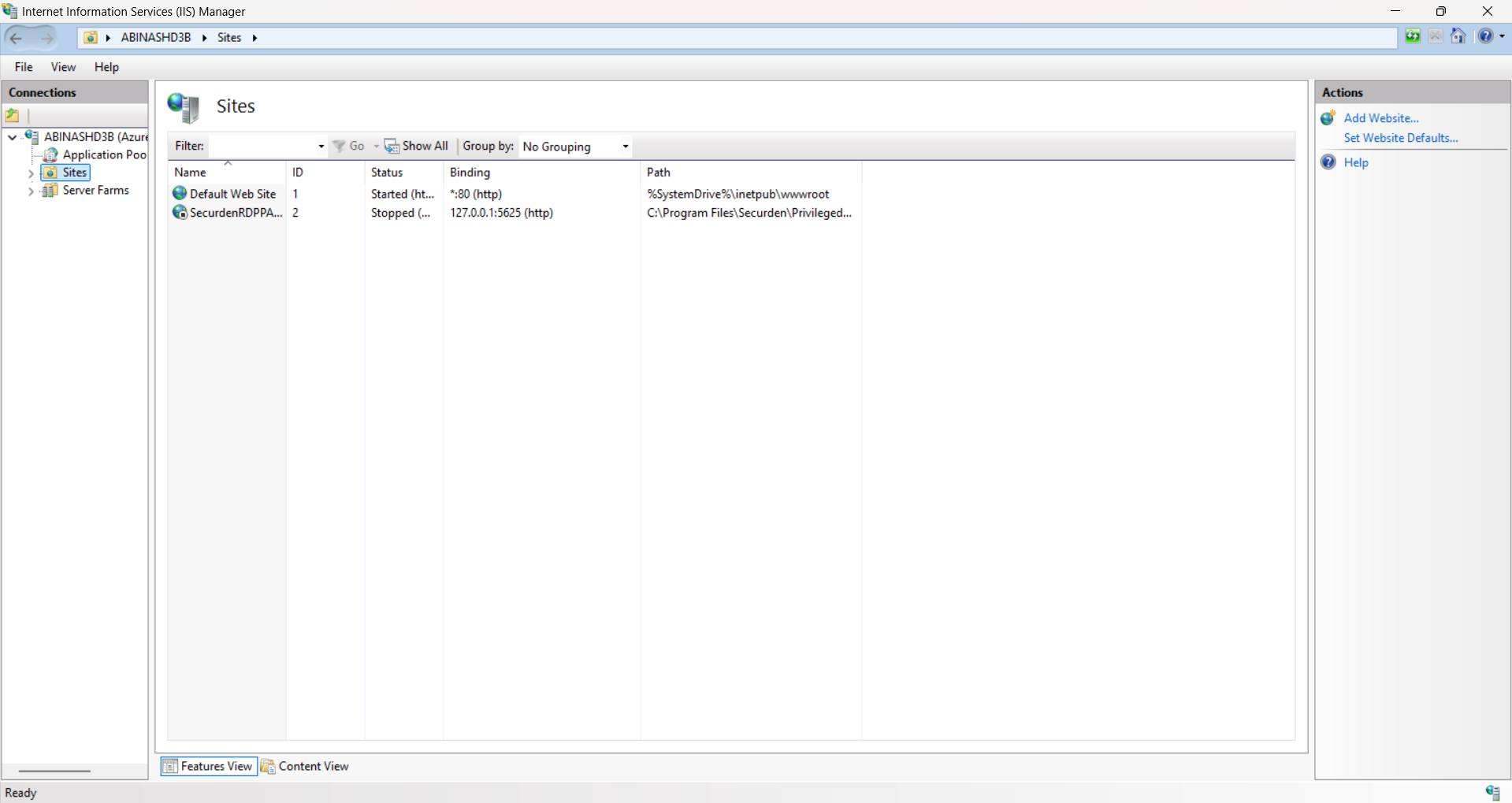Click the Add Website link
1512x803 pixels.
coord(1381,118)
